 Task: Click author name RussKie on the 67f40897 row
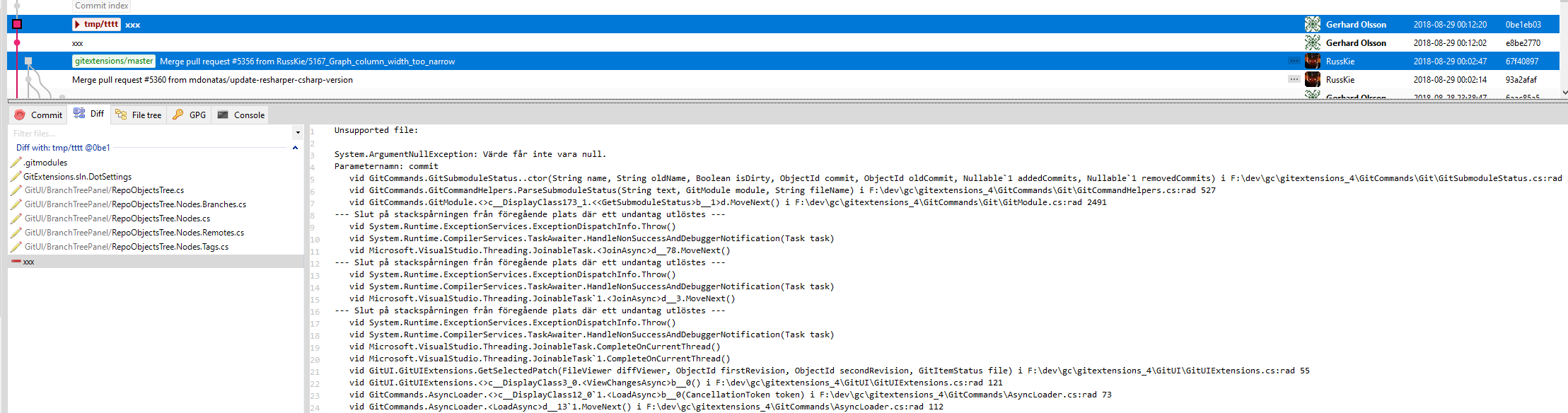(1340, 62)
